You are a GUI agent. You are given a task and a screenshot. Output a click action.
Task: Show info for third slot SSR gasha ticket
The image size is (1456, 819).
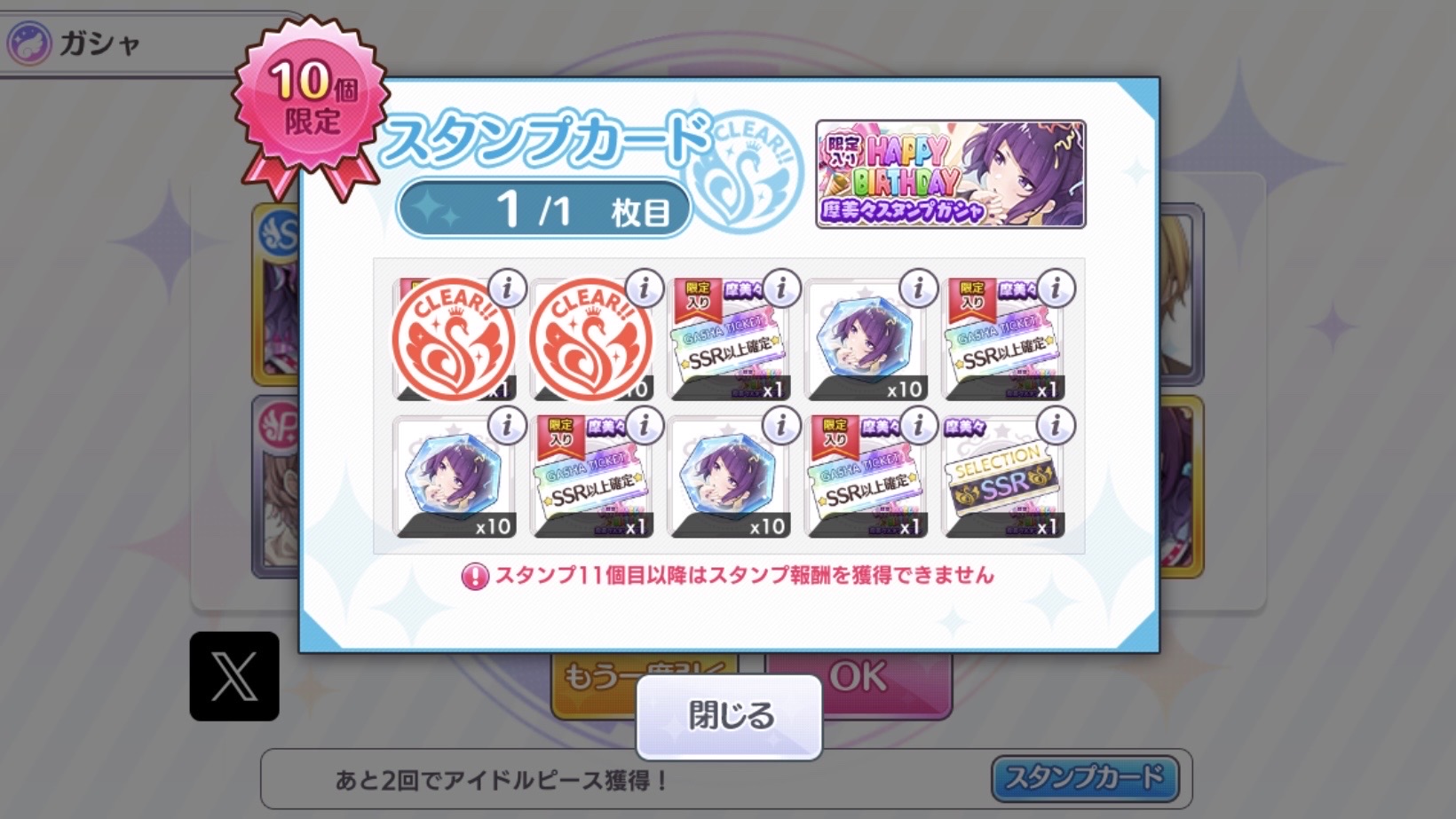tap(781, 288)
